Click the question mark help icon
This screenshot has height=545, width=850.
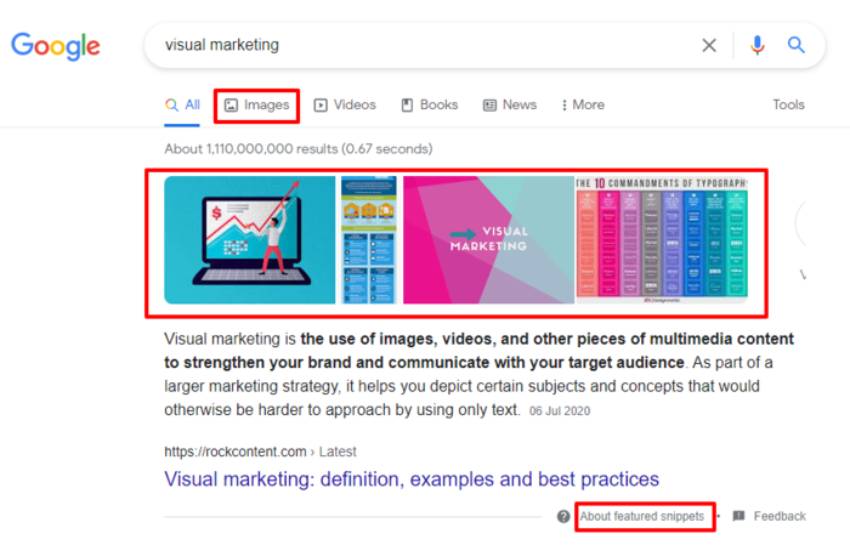coord(563,516)
